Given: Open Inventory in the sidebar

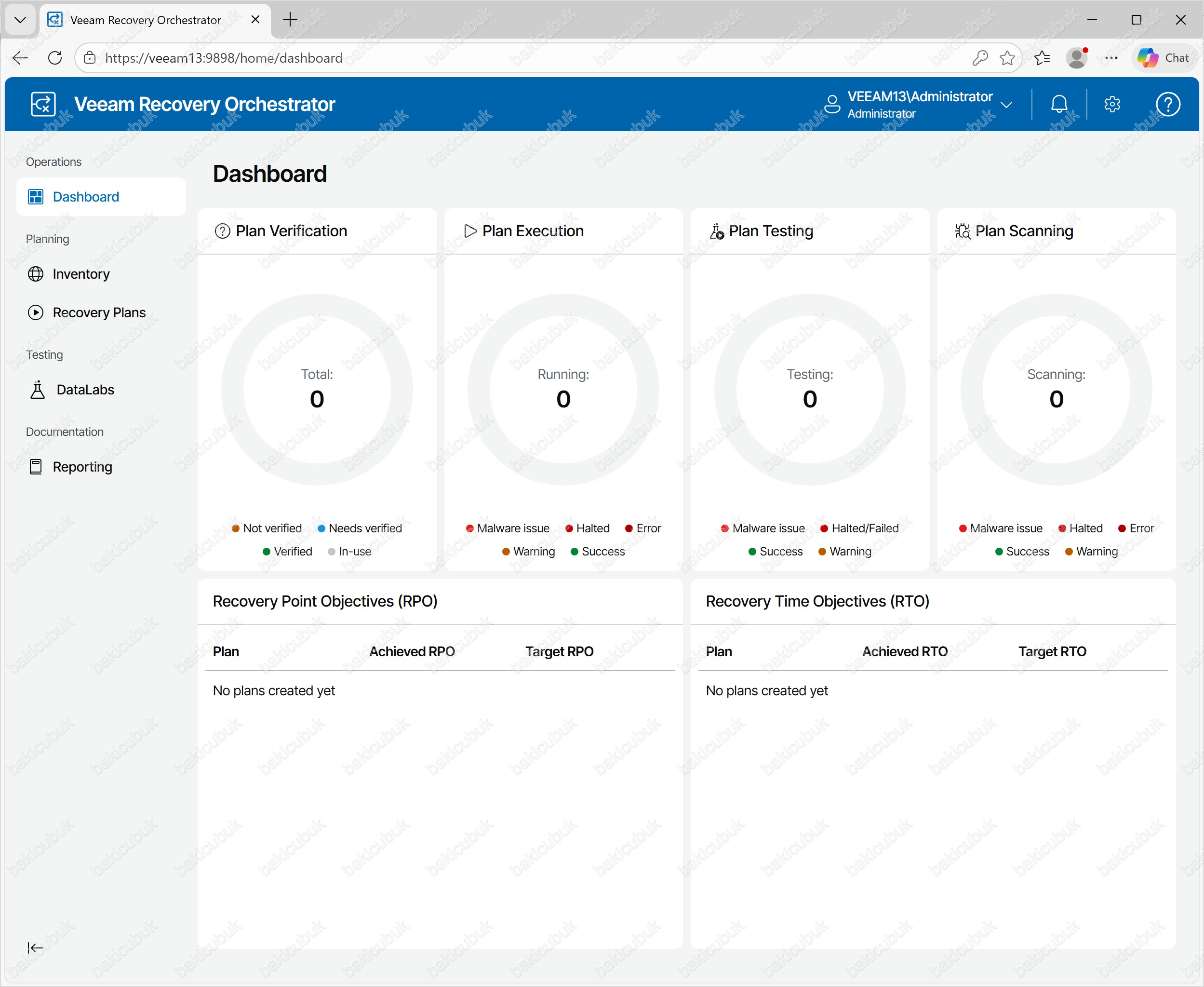Looking at the screenshot, I should 80,274.
